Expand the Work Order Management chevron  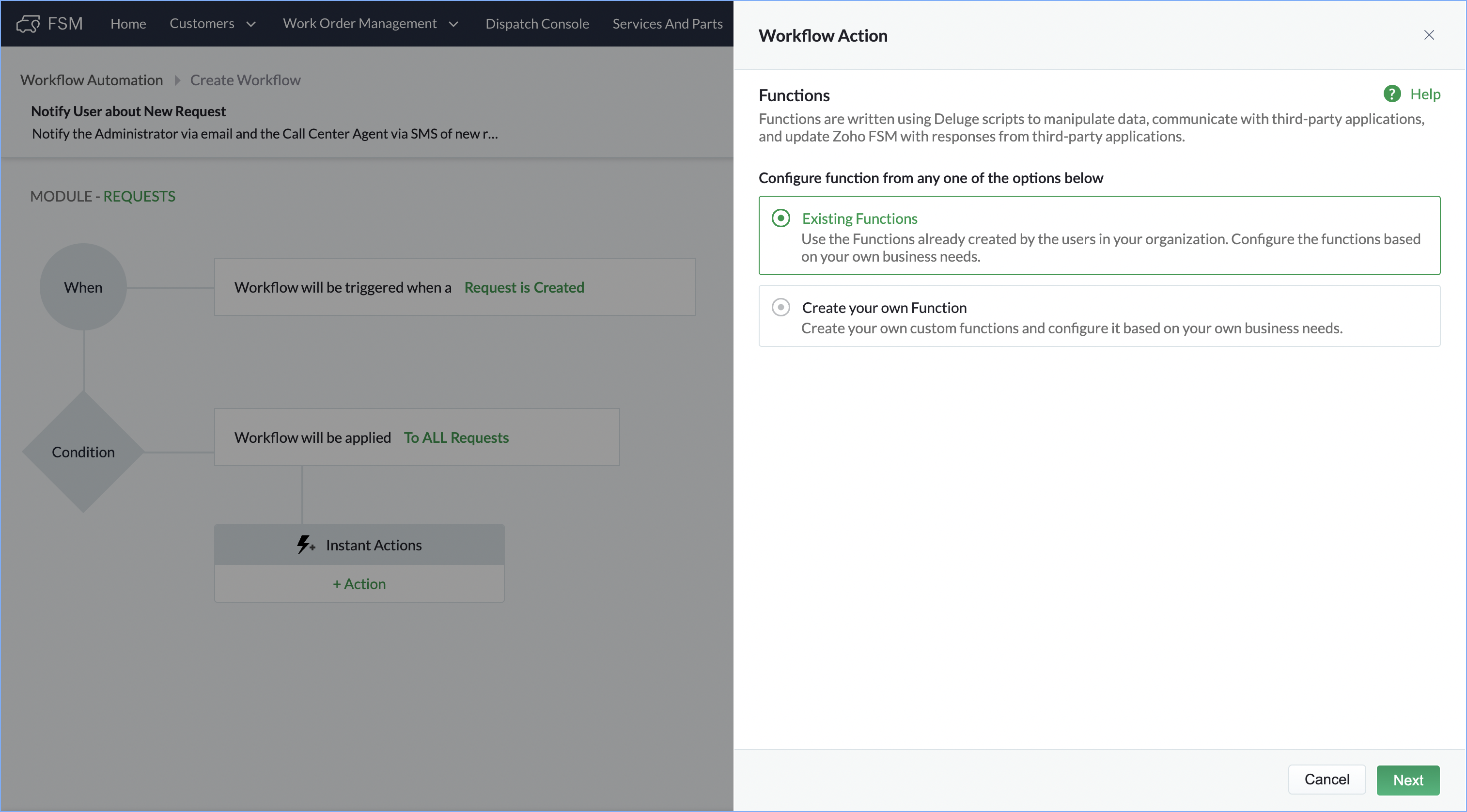click(x=453, y=24)
